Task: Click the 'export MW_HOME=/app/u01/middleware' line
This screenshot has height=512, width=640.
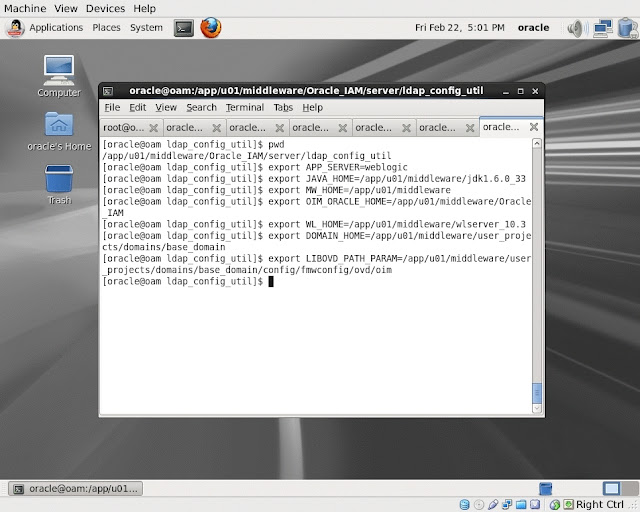Action: click(277, 190)
